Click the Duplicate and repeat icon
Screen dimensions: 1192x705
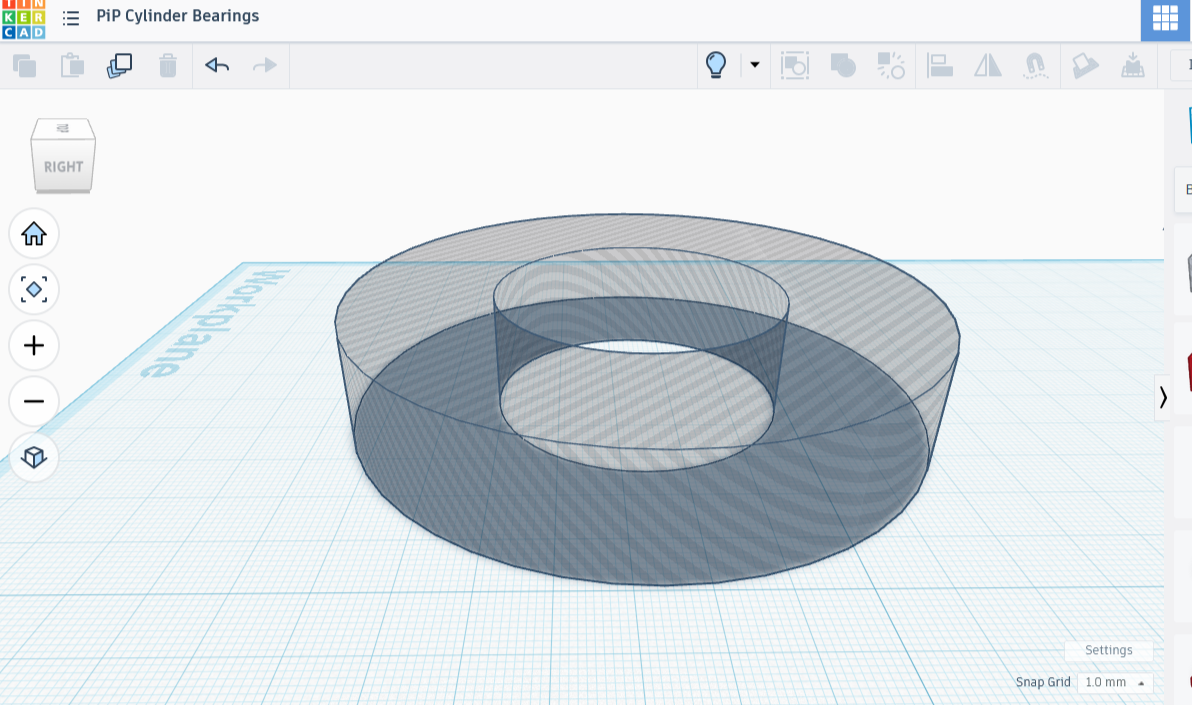point(119,65)
